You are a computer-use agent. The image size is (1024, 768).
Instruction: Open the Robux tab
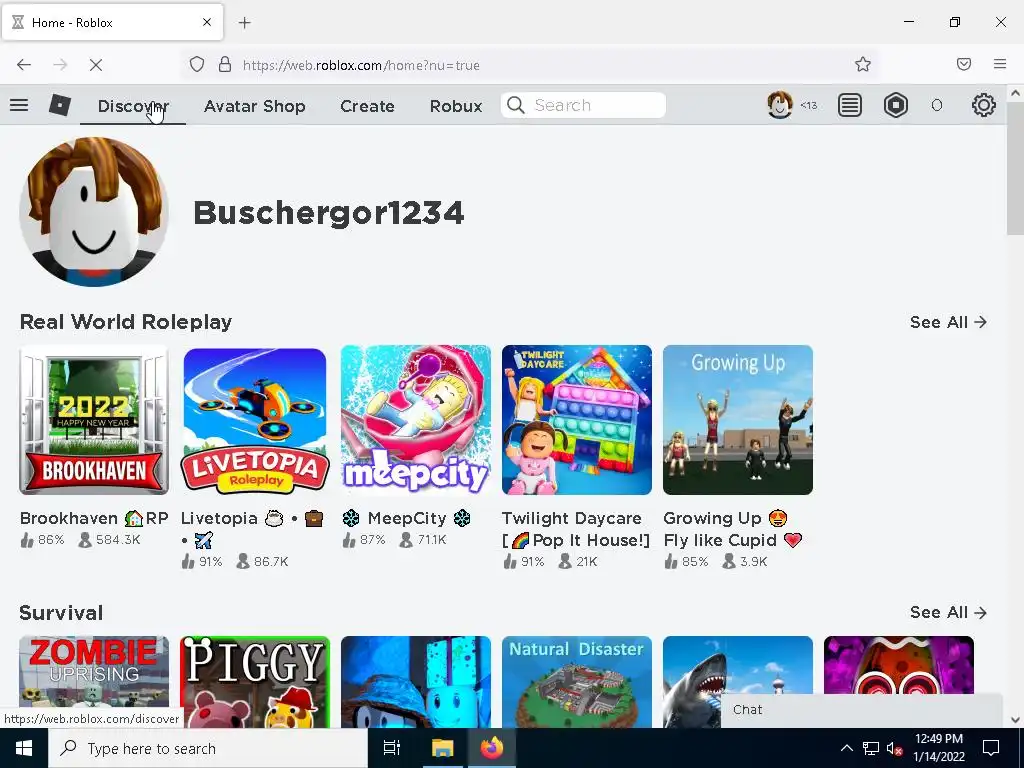(456, 106)
